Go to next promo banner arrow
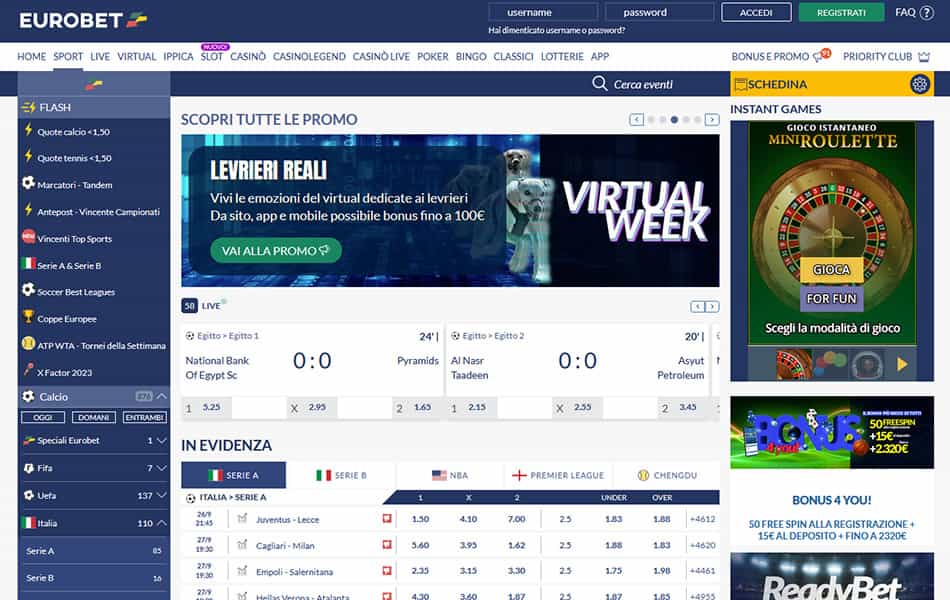This screenshot has height=600, width=950. coord(712,119)
